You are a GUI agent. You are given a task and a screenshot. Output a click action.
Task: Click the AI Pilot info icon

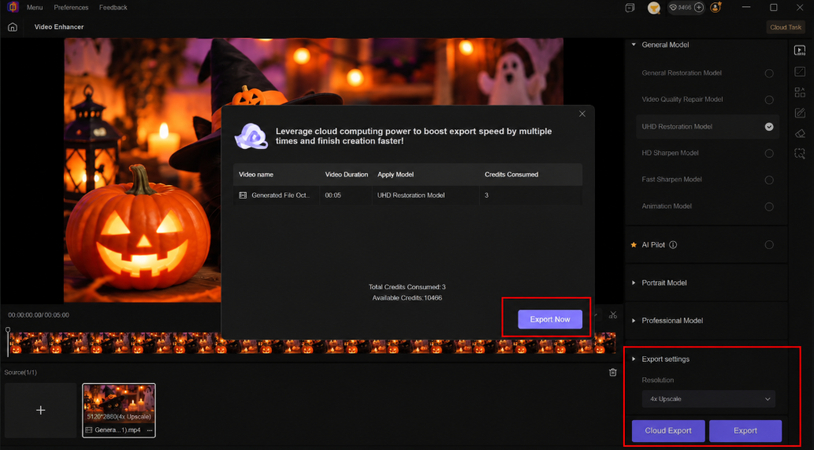[x=673, y=245]
